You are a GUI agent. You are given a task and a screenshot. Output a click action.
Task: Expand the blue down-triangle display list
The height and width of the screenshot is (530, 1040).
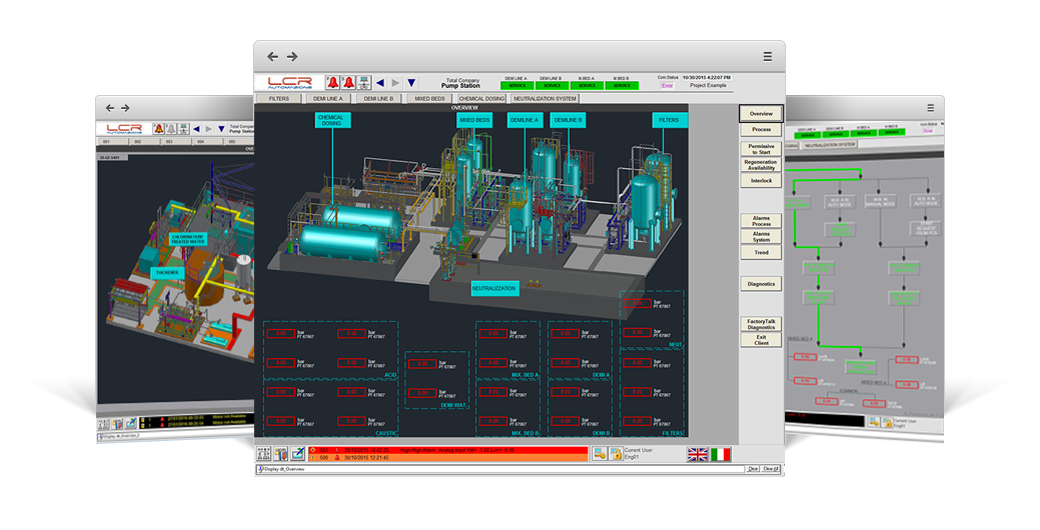pyautogui.click(x=411, y=83)
